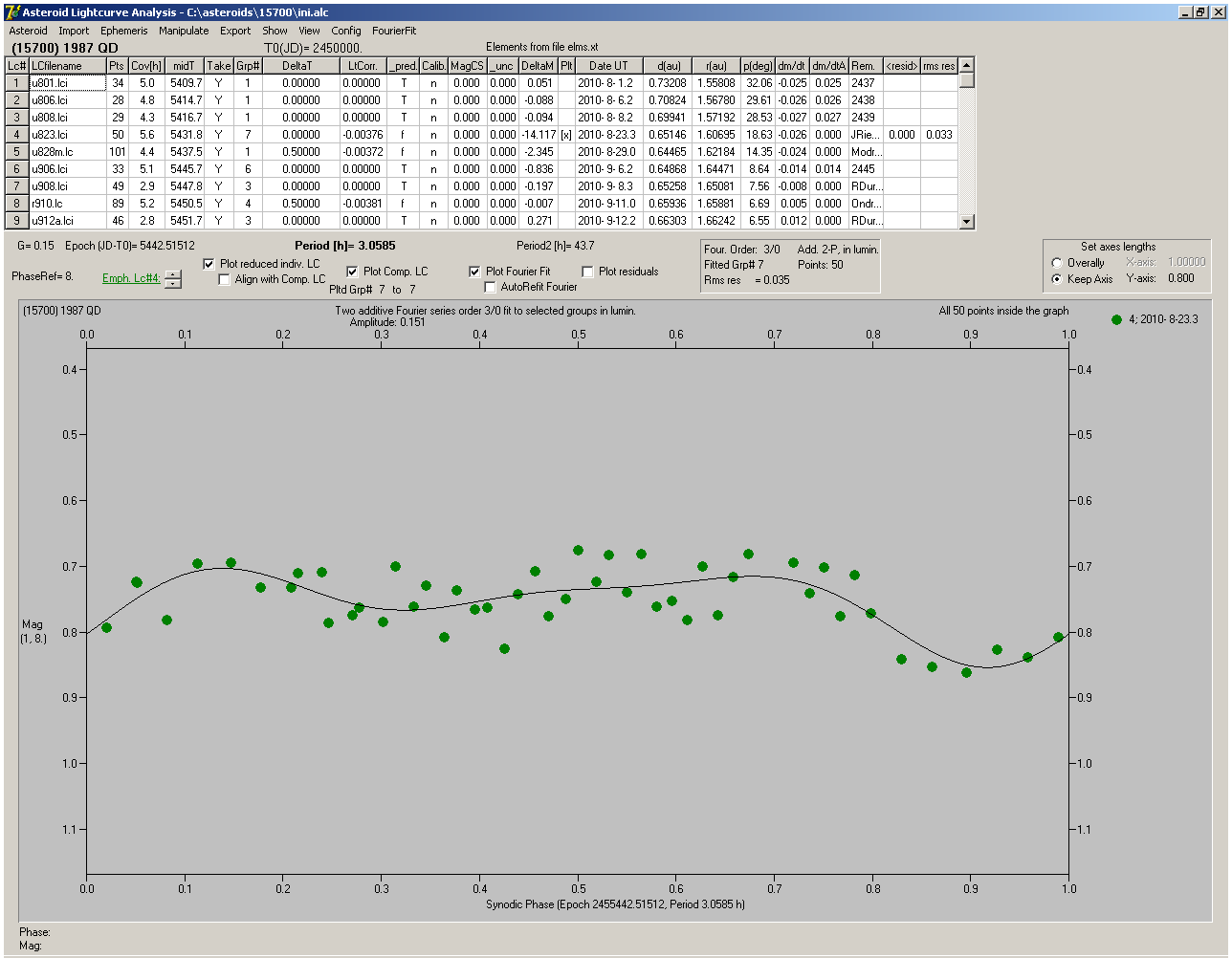Click the Synodic Phase axis label
Viewport: 1232px width, 958px height.
pos(615,904)
